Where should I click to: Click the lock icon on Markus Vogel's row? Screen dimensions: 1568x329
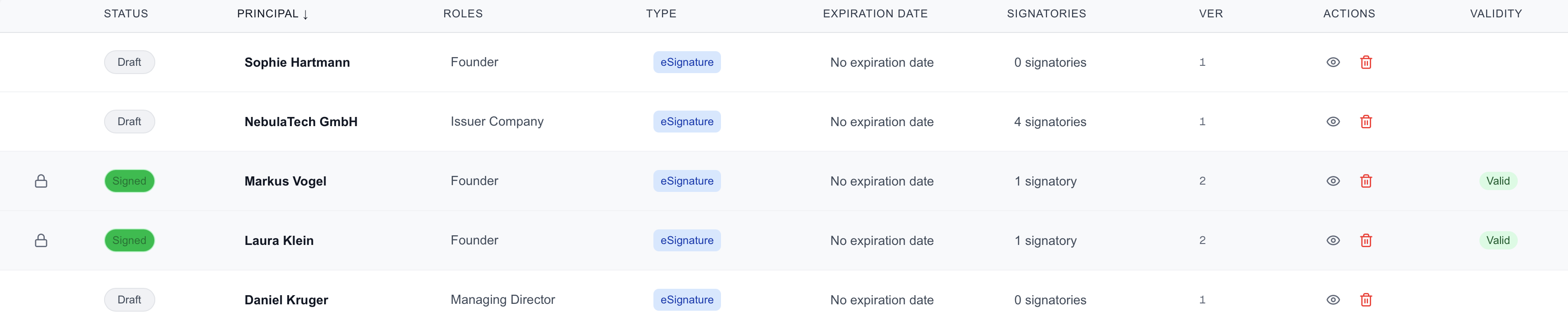pos(42,180)
